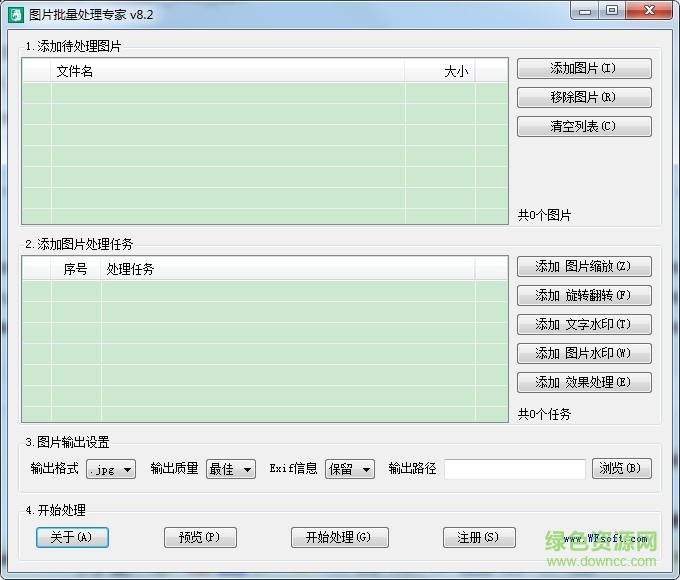Open the Exif信息 保留 dropdown
680x580 pixels.
350,469
